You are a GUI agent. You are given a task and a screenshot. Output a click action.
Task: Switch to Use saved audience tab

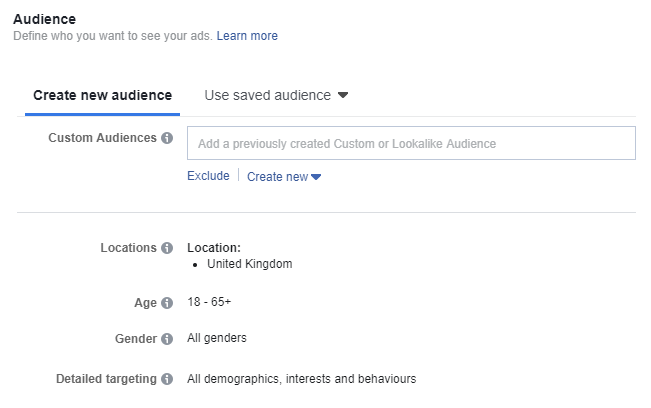coord(268,95)
